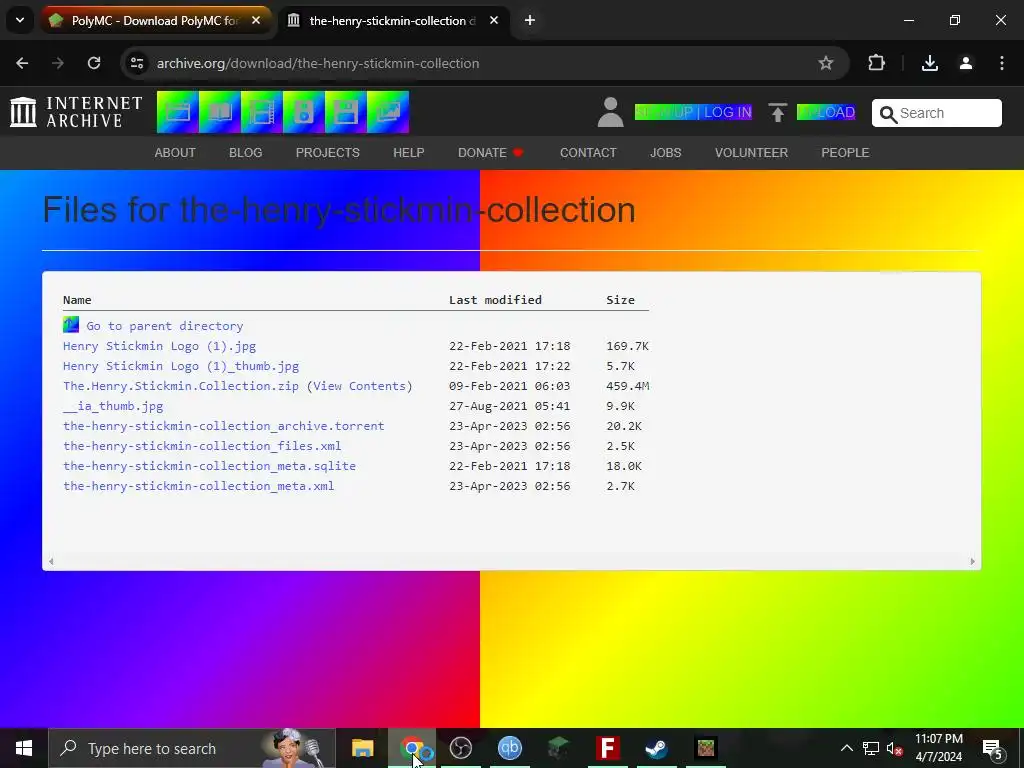The width and height of the screenshot is (1024, 768).
Task: Open the Texts (book) icon in header
Action: [x=219, y=112]
